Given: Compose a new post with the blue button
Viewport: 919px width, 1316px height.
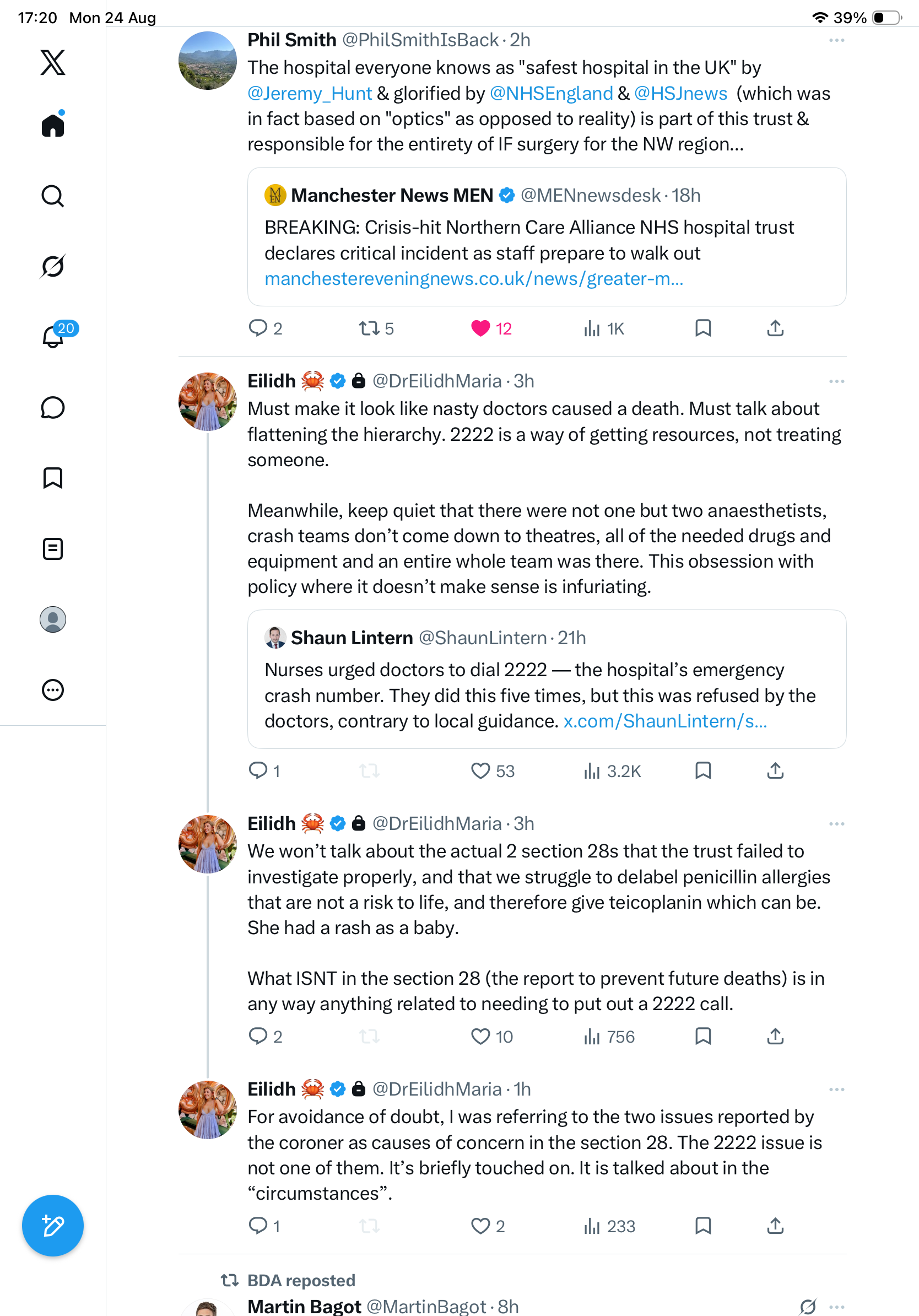Looking at the screenshot, I should click(53, 1226).
